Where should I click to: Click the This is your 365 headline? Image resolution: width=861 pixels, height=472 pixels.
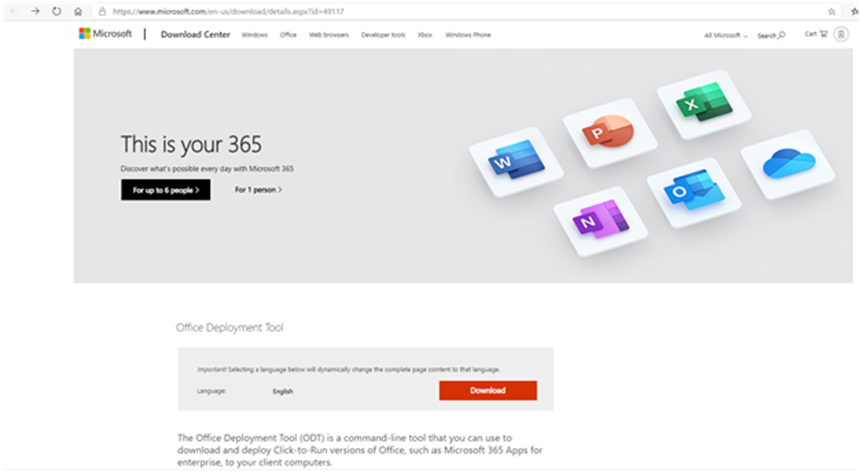tap(191, 144)
